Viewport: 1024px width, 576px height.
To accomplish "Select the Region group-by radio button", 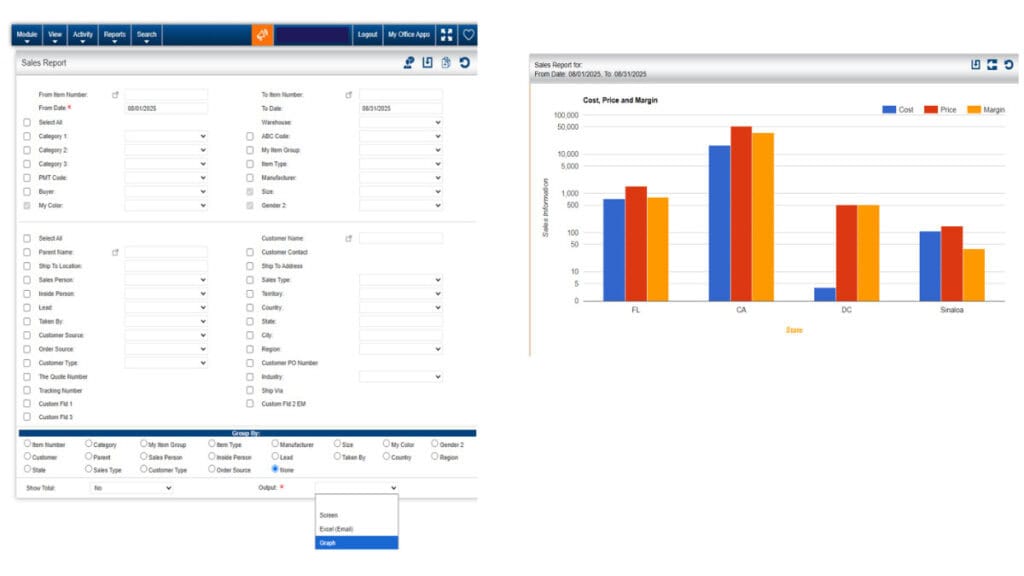I will click(x=434, y=456).
